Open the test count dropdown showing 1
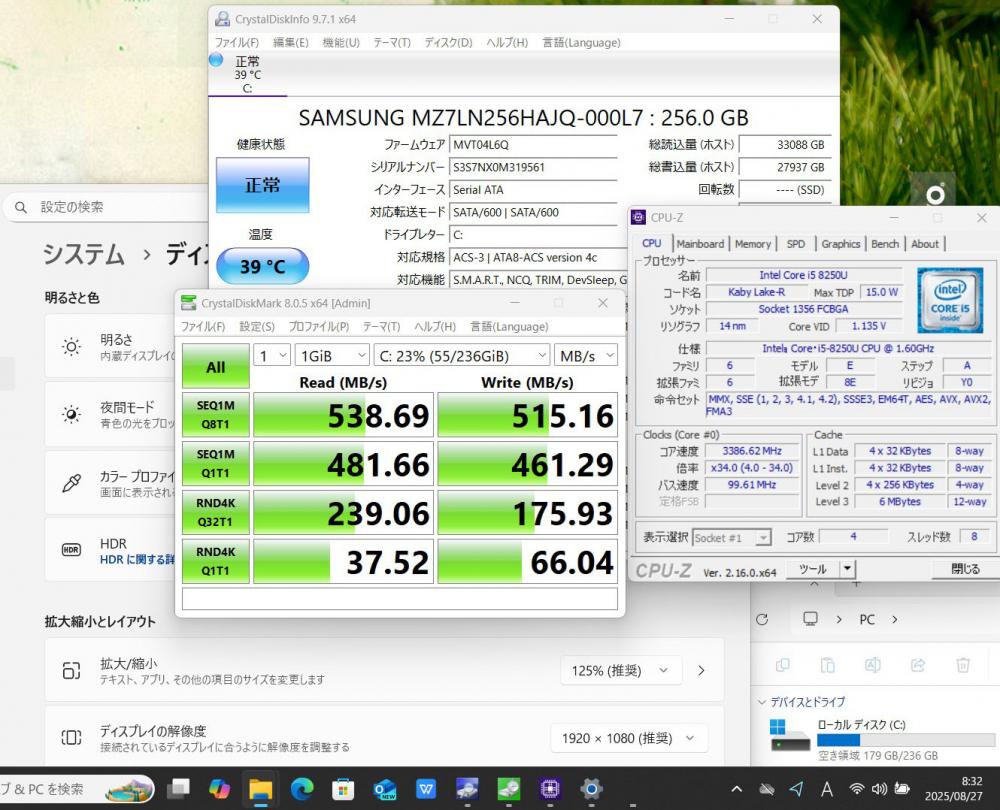This screenshot has width=1000, height=810. click(x=272, y=355)
